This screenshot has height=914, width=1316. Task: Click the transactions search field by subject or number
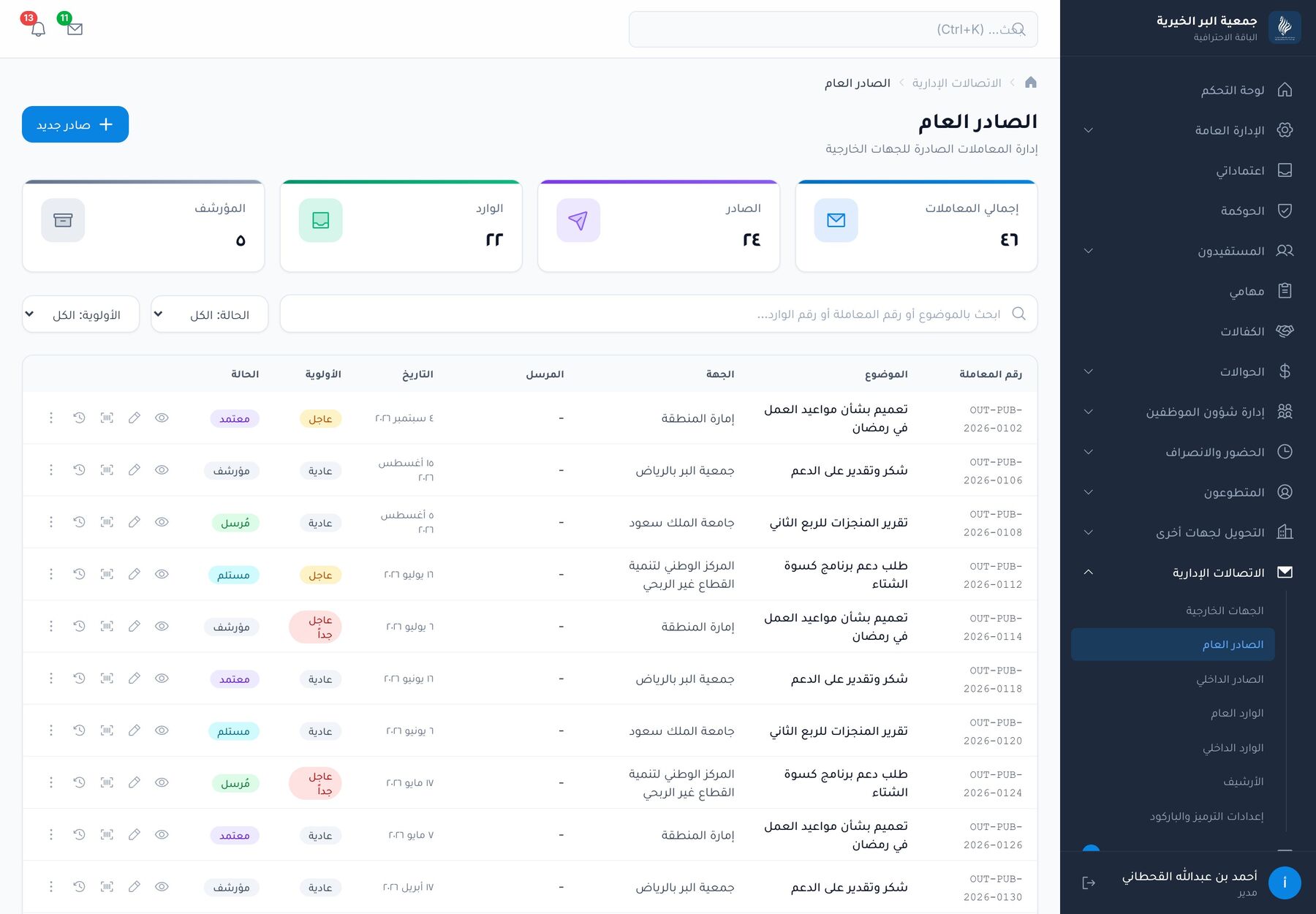tap(659, 314)
